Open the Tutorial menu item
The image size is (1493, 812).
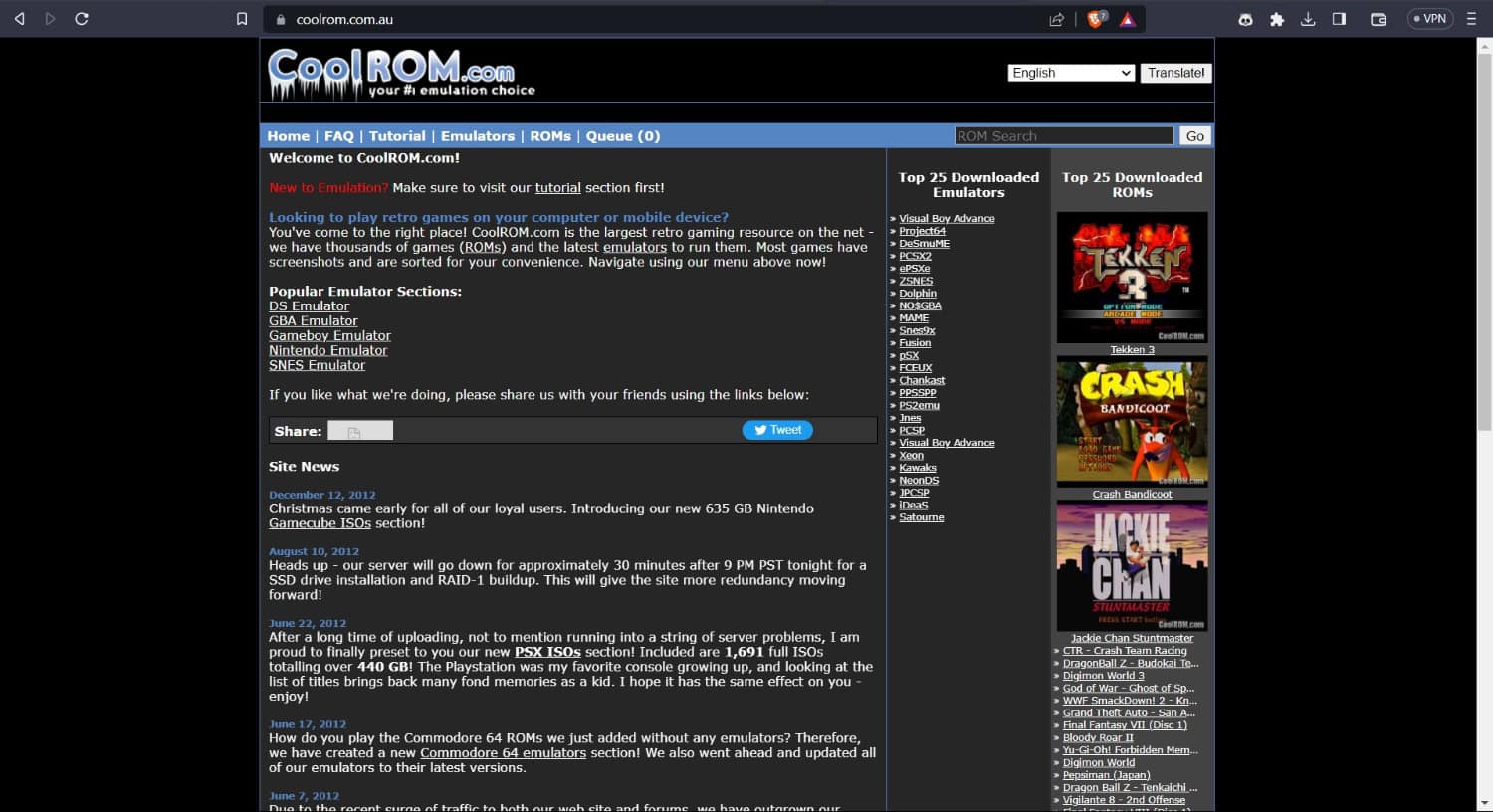pyautogui.click(x=397, y=136)
